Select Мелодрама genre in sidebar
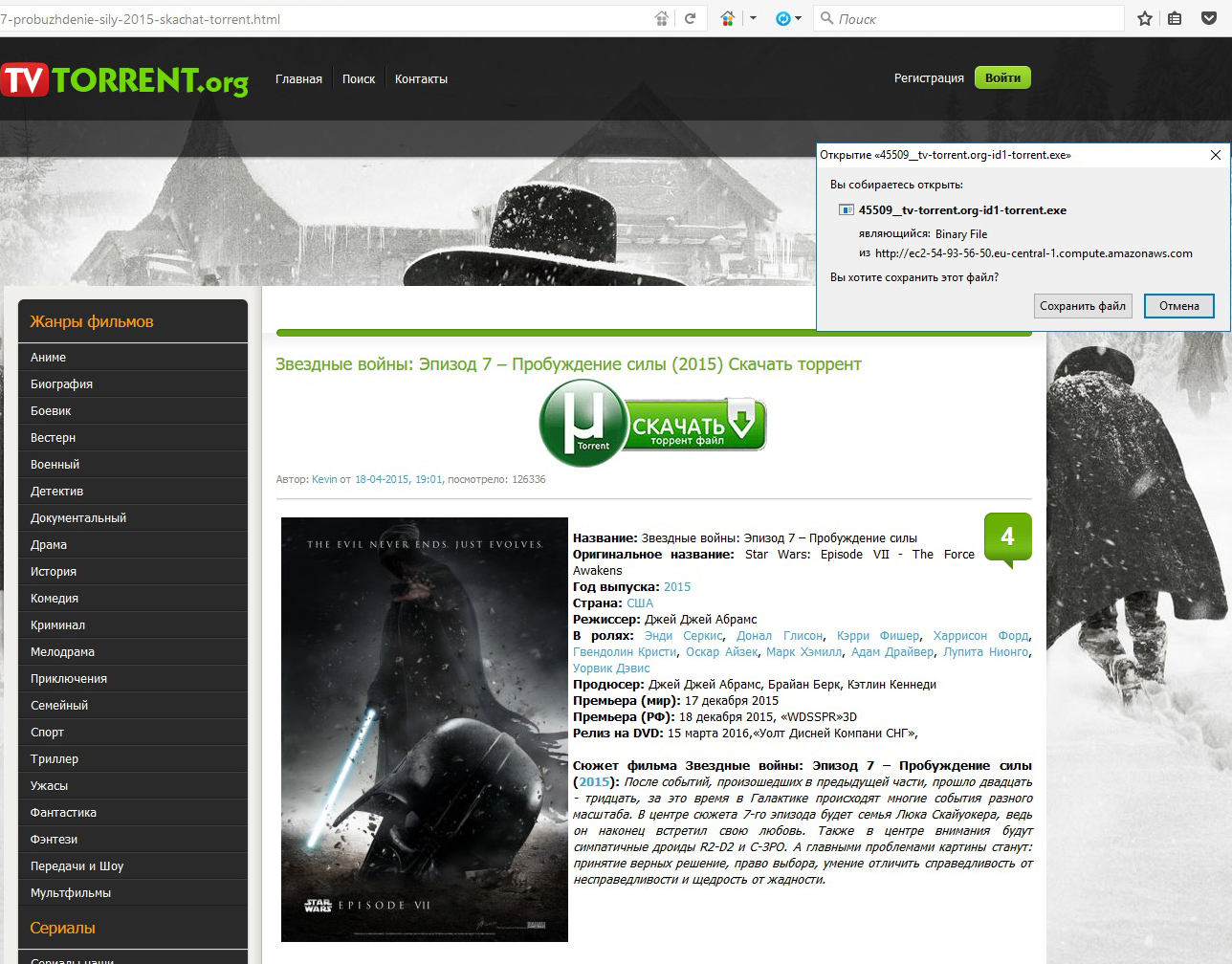The width and height of the screenshot is (1232, 964). tap(133, 651)
